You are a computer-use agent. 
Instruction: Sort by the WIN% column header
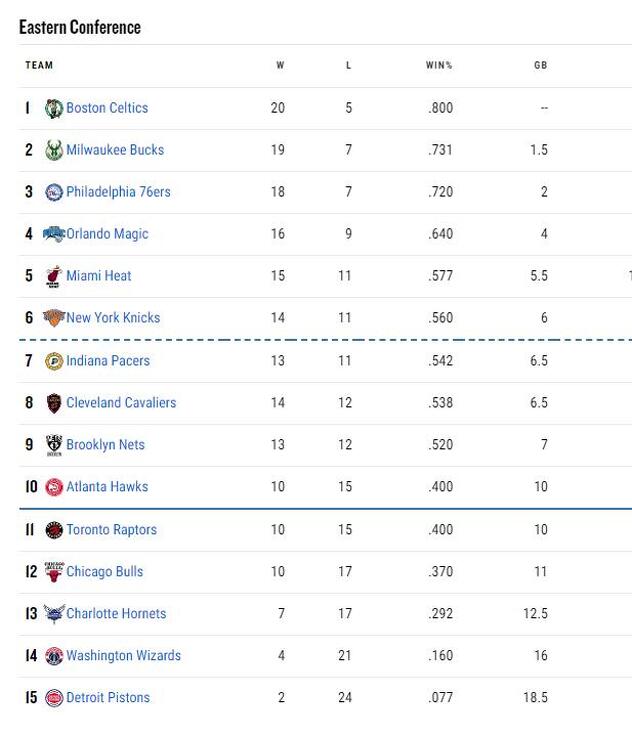[x=439, y=65]
